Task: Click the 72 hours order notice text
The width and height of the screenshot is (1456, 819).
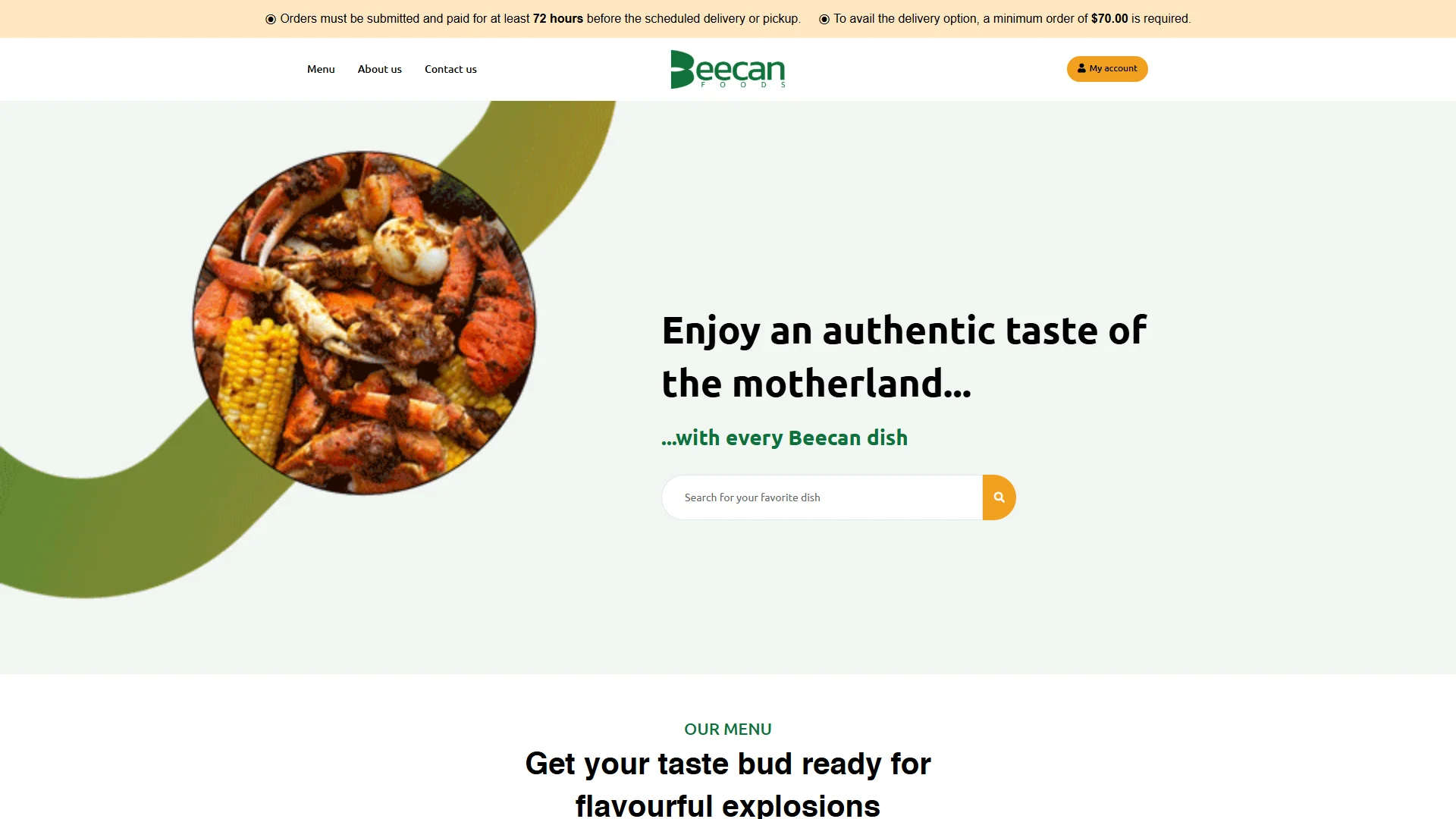Action: pyautogui.click(x=540, y=19)
